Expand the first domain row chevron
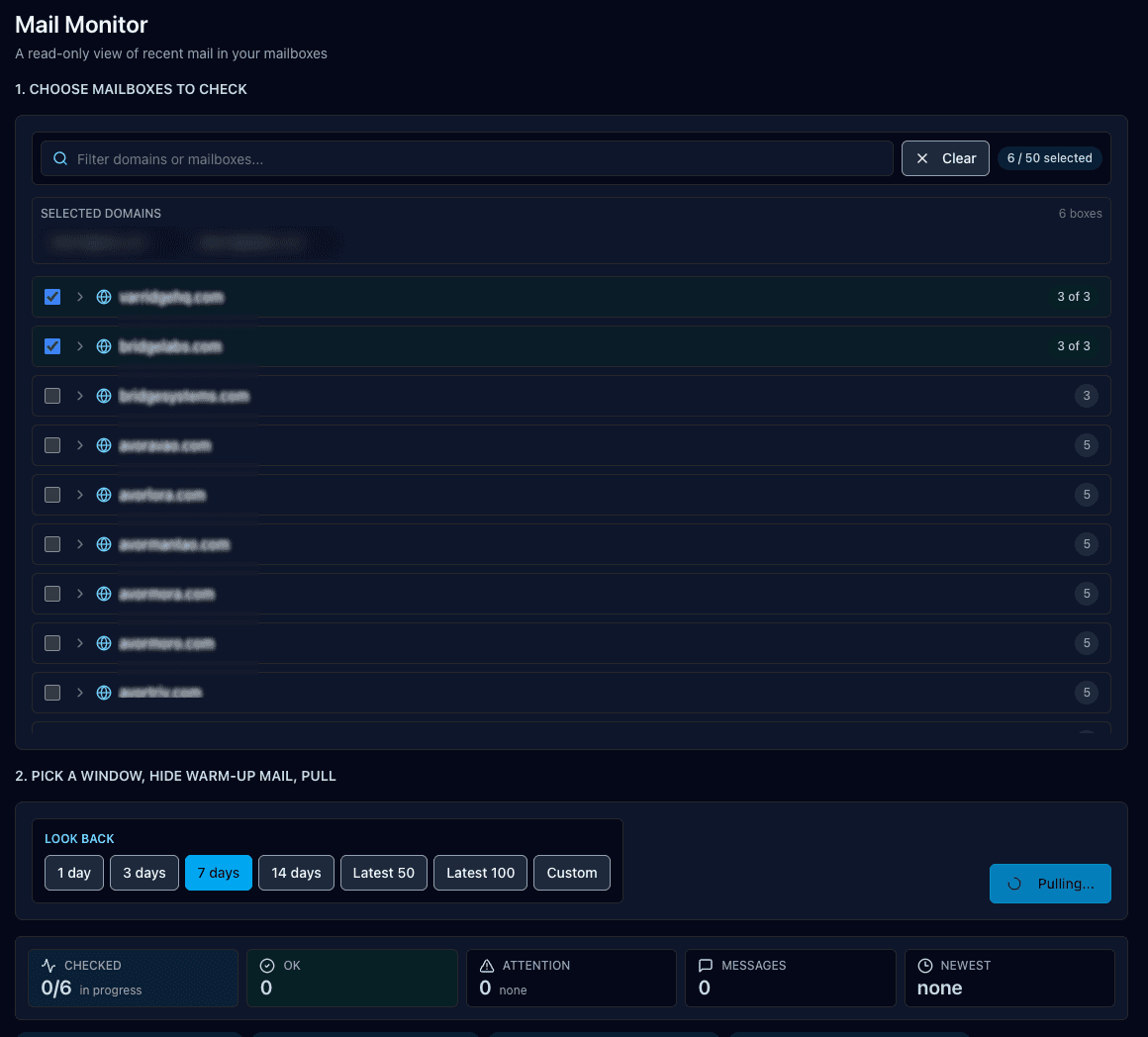This screenshot has height=1037, width=1148. tap(80, 297)
